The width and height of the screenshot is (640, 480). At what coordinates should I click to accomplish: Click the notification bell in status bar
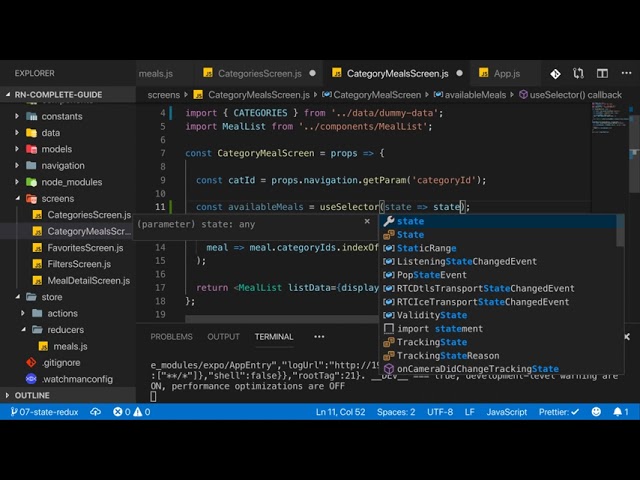[622, 412]
